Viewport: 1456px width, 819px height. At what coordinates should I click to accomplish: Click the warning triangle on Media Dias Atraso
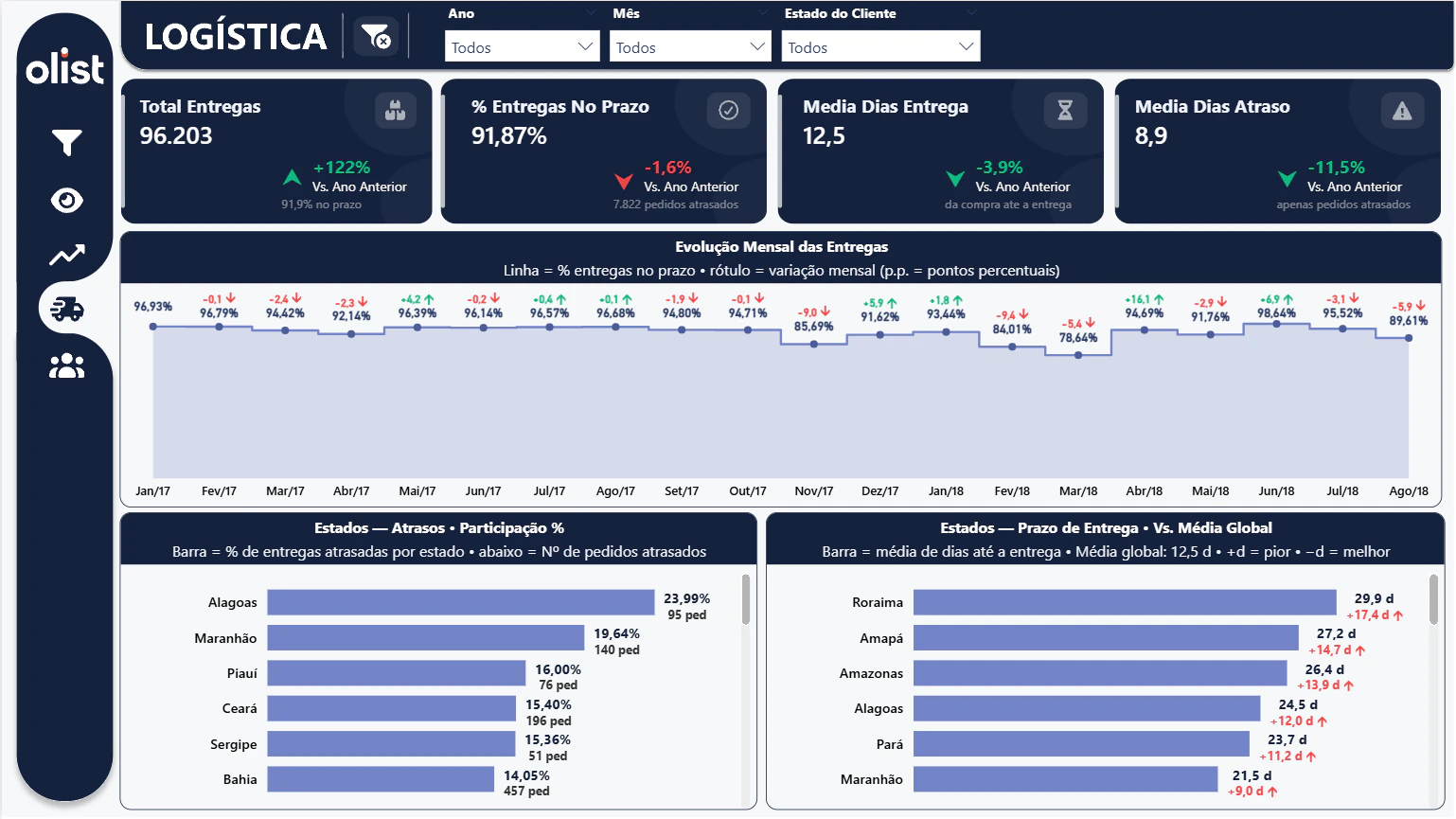point(1402,111)
